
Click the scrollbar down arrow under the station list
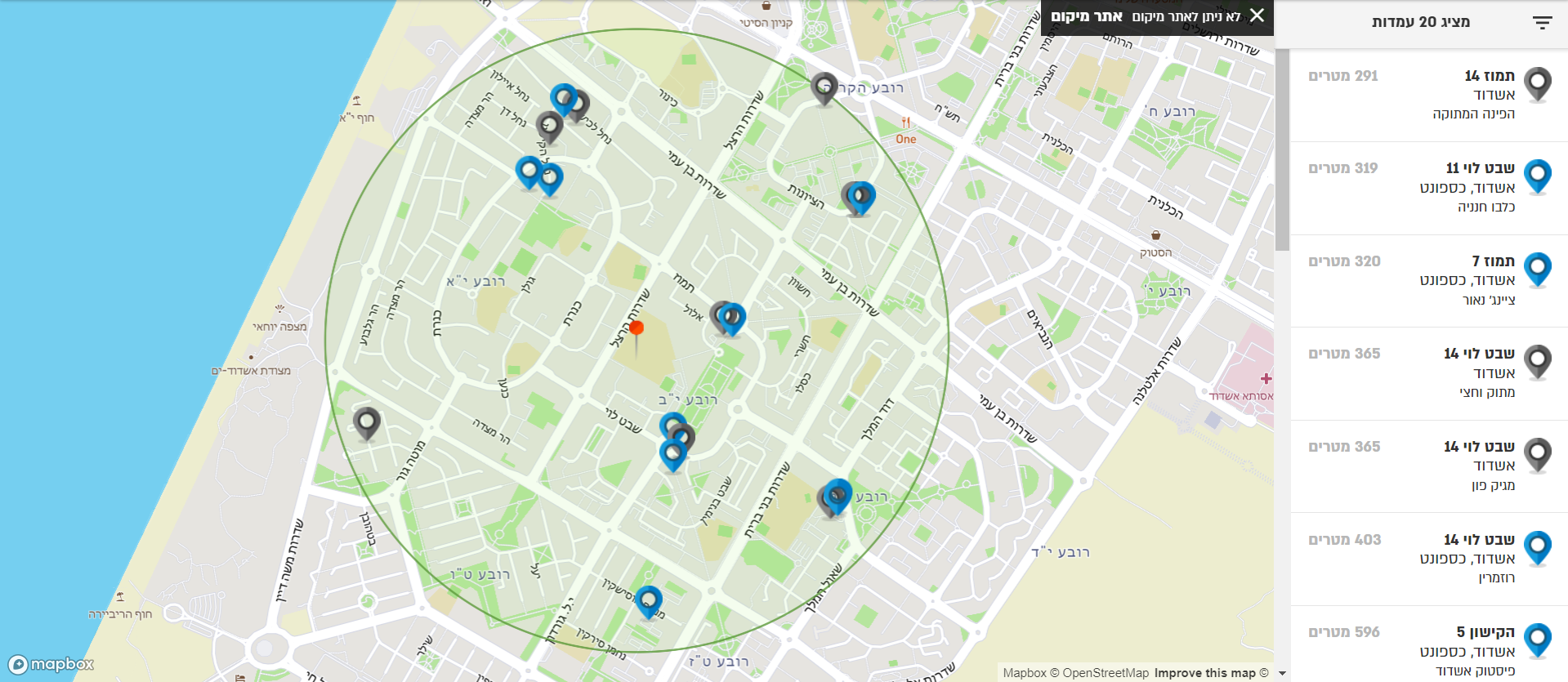1282,674
